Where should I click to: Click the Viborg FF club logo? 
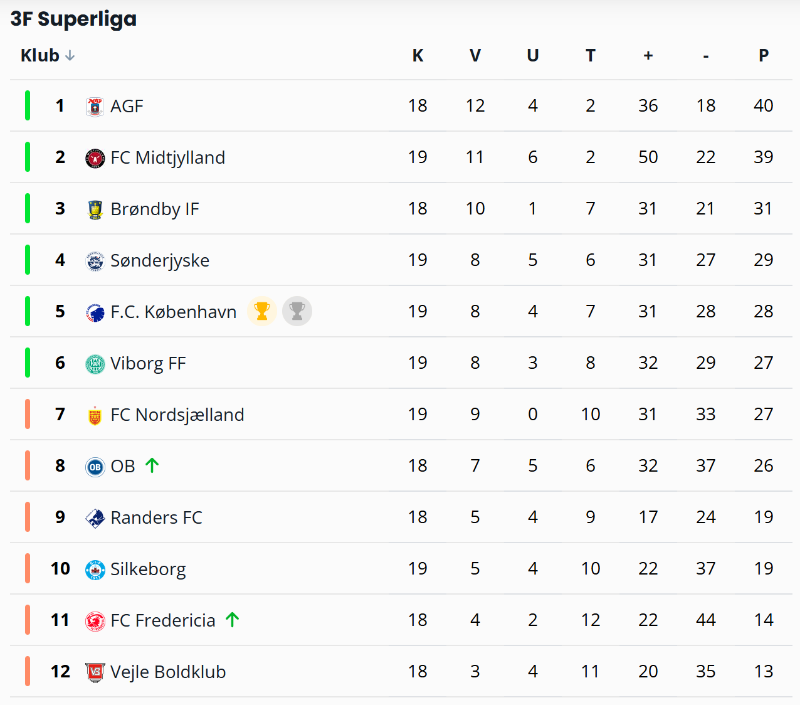pos(95,364)
